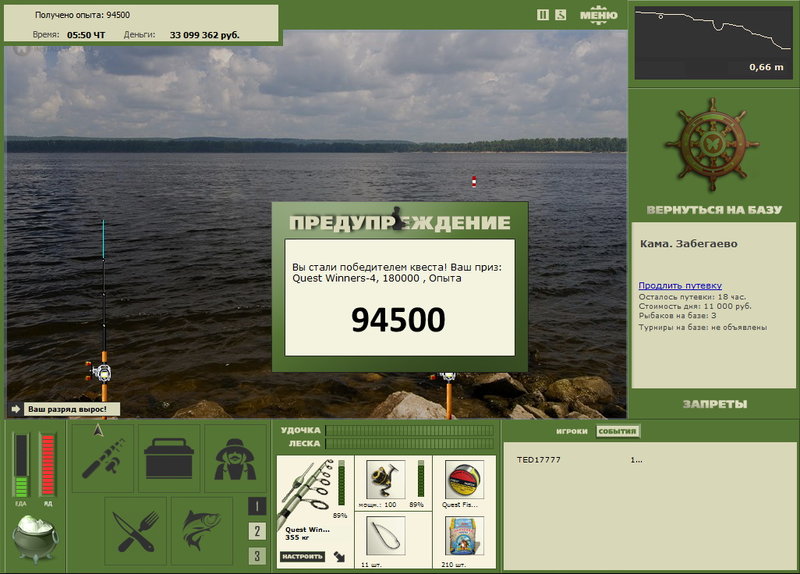Click the УДОЧКА tension bar
Image resolution: width=800 pixels, height=574 pixels.
point(409,430)
